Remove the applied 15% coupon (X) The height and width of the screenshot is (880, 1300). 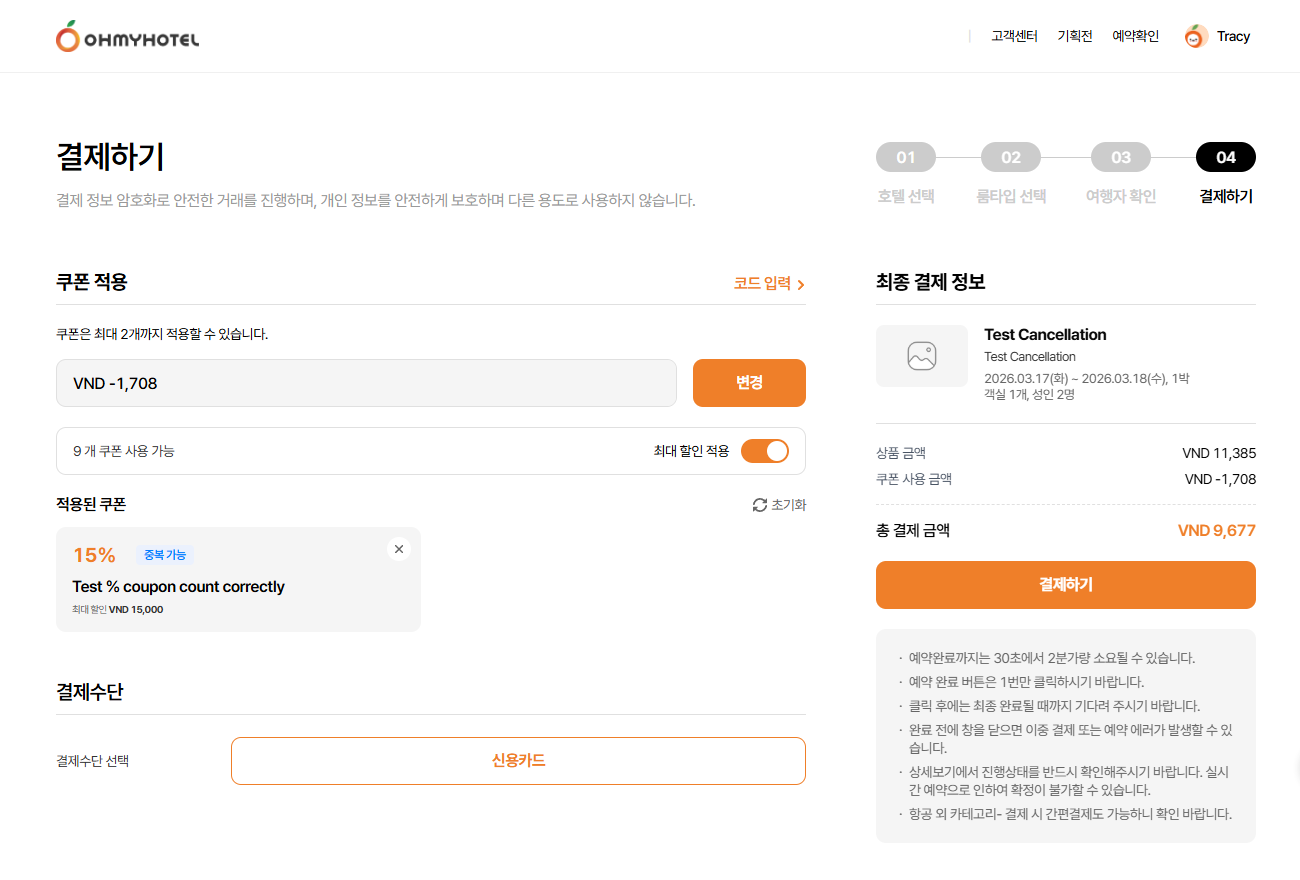pos(399,549)
